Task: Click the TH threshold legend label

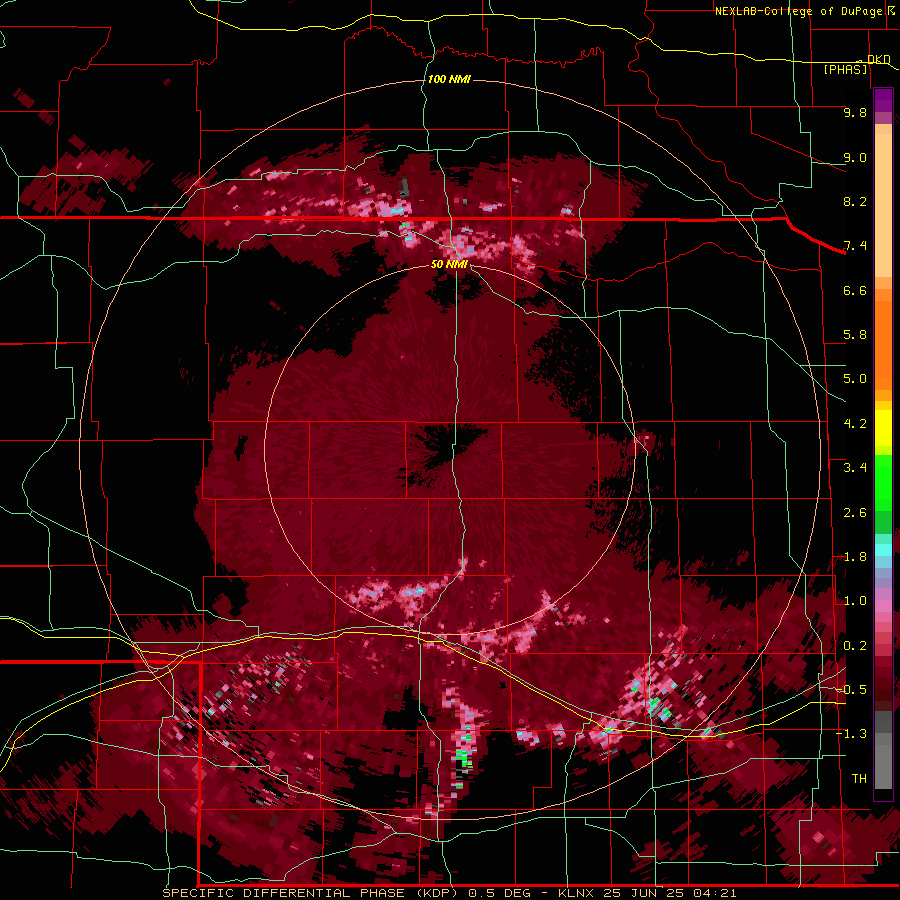Action: coord(859,779)
